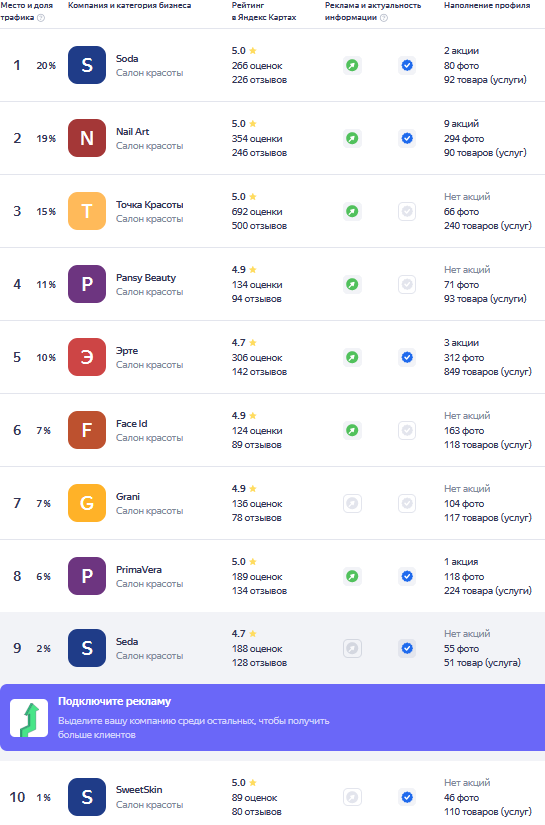The height and width of the screenshot is (825, 545).
Task: Open the Pansy Beauty company link
Action: coord(146,278)
